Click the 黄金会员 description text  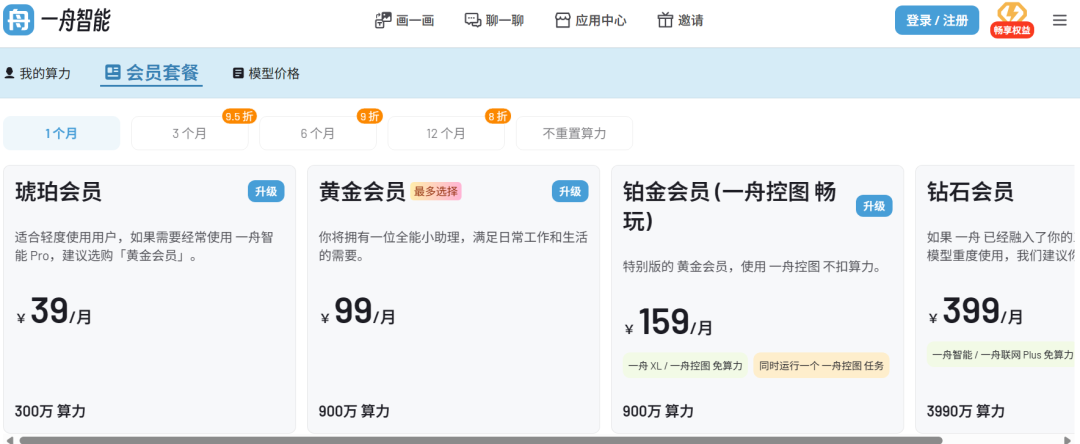[453, 247]
